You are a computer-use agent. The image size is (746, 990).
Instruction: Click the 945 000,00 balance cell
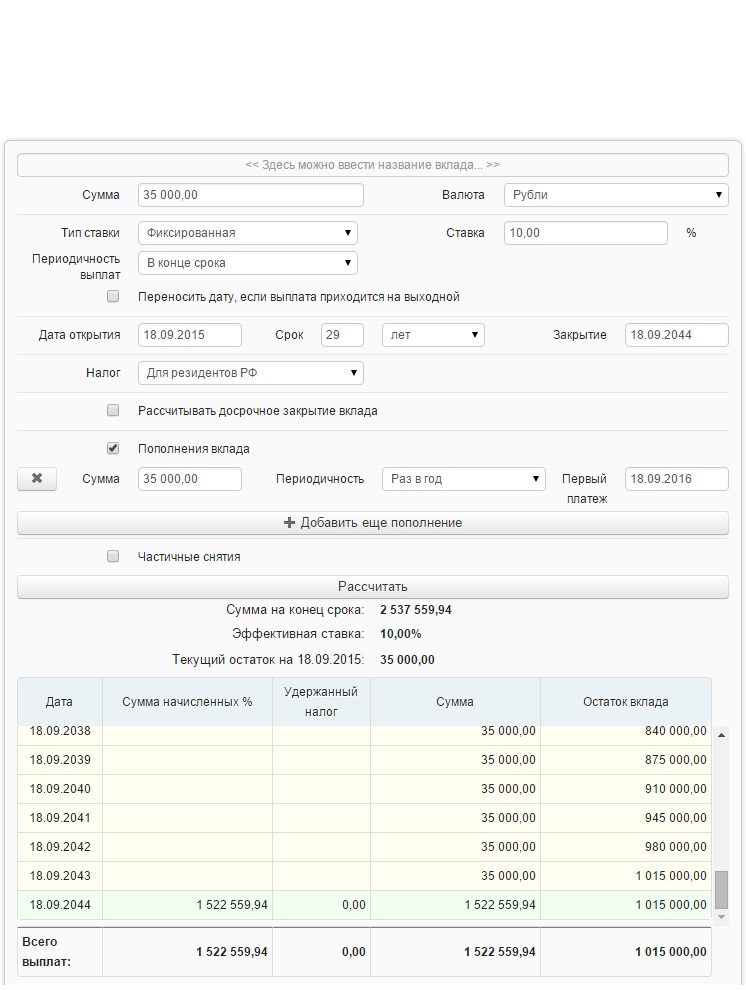tap(625, 818)
